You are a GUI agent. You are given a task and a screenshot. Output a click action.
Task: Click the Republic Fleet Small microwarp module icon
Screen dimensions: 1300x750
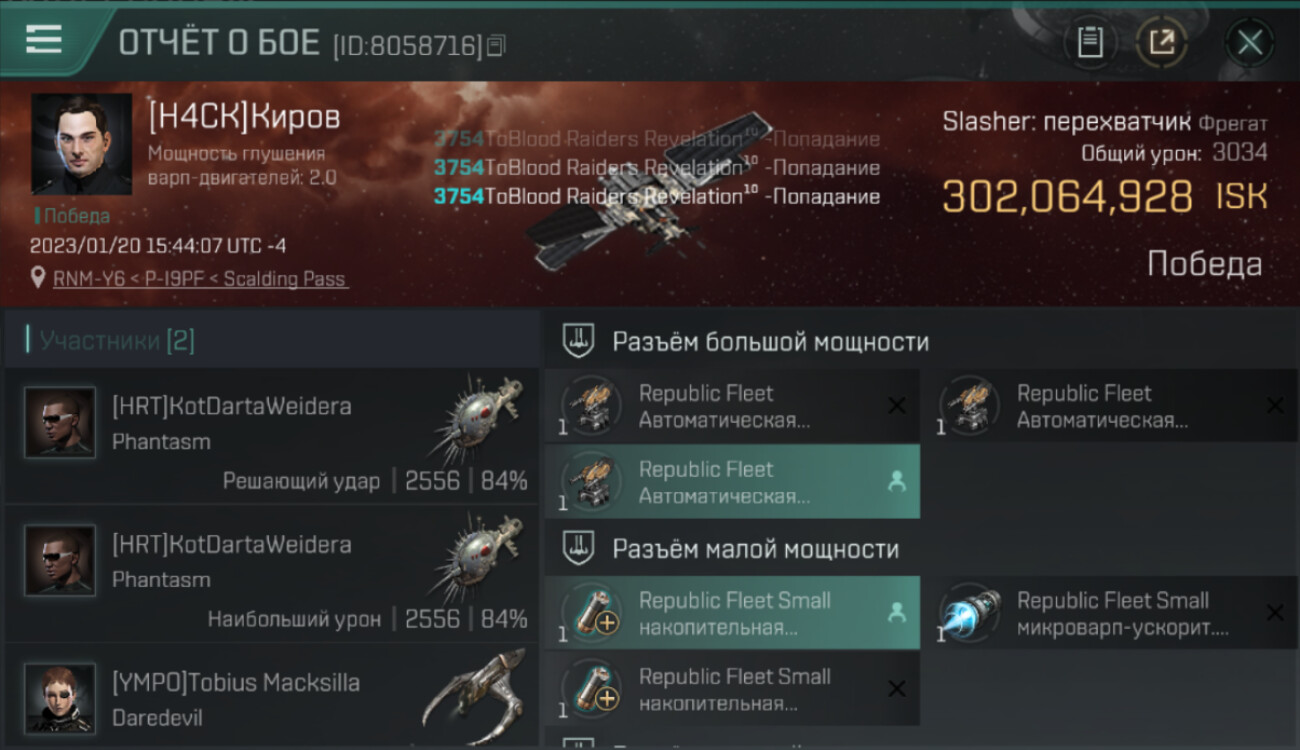click(970, 612)
